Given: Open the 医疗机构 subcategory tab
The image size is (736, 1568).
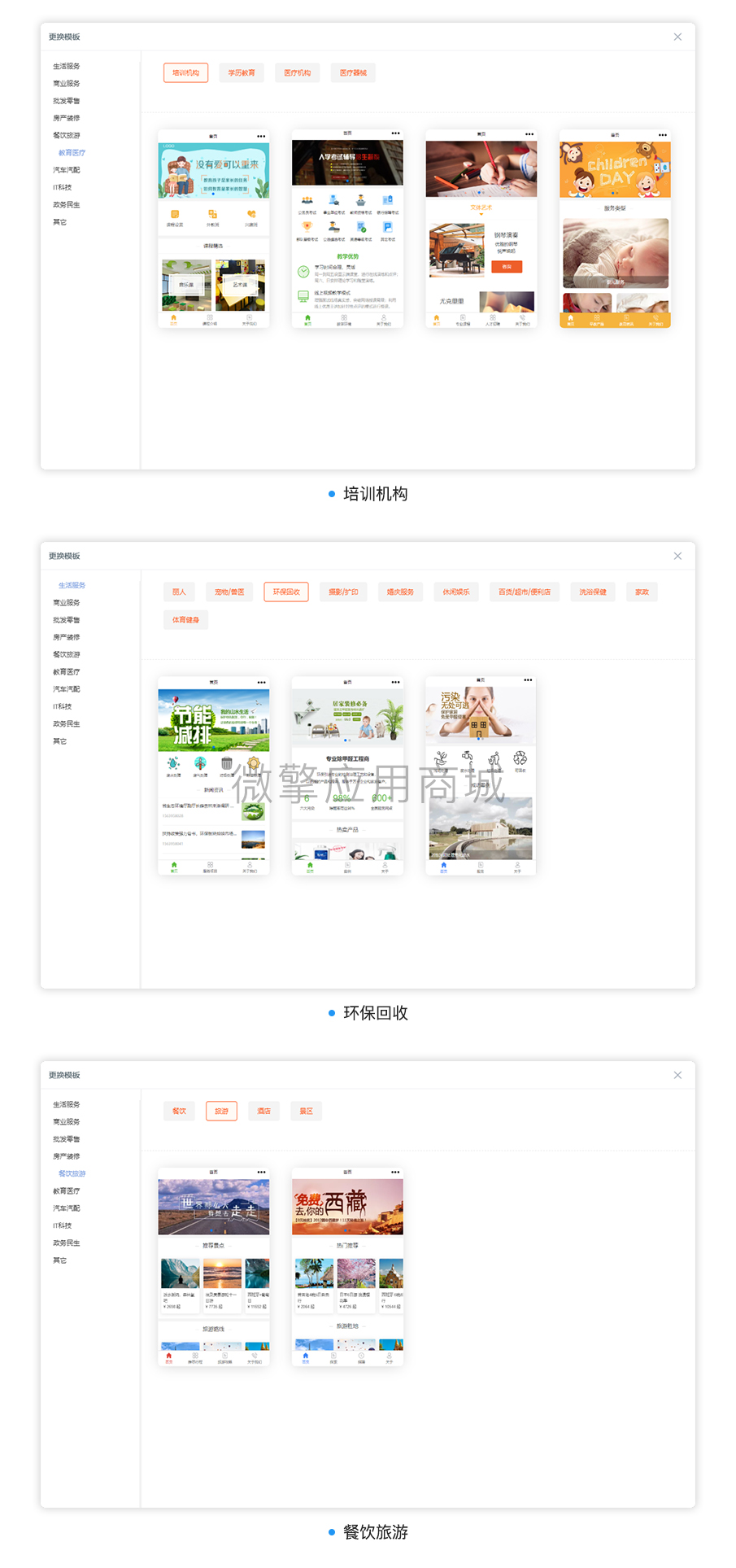Looking at the screenshot, I should pos(297,73).
